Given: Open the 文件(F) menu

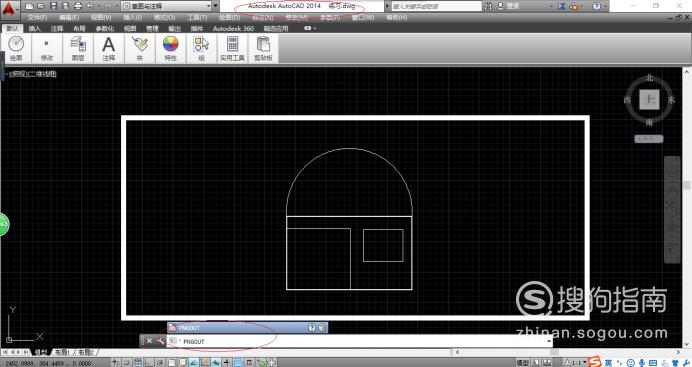Looking at the screenshot, I should click(x=37, y=18).
